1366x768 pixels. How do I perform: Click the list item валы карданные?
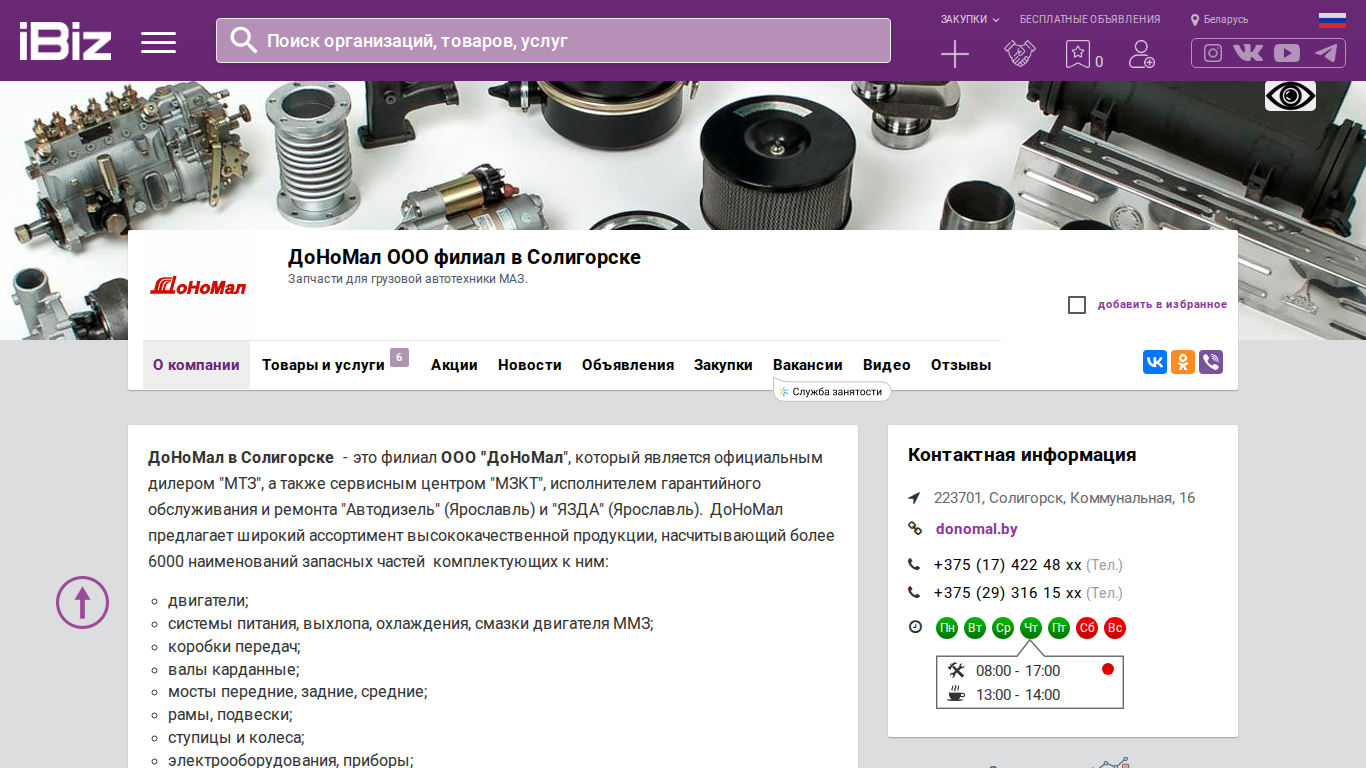click(x=234, y=670)
